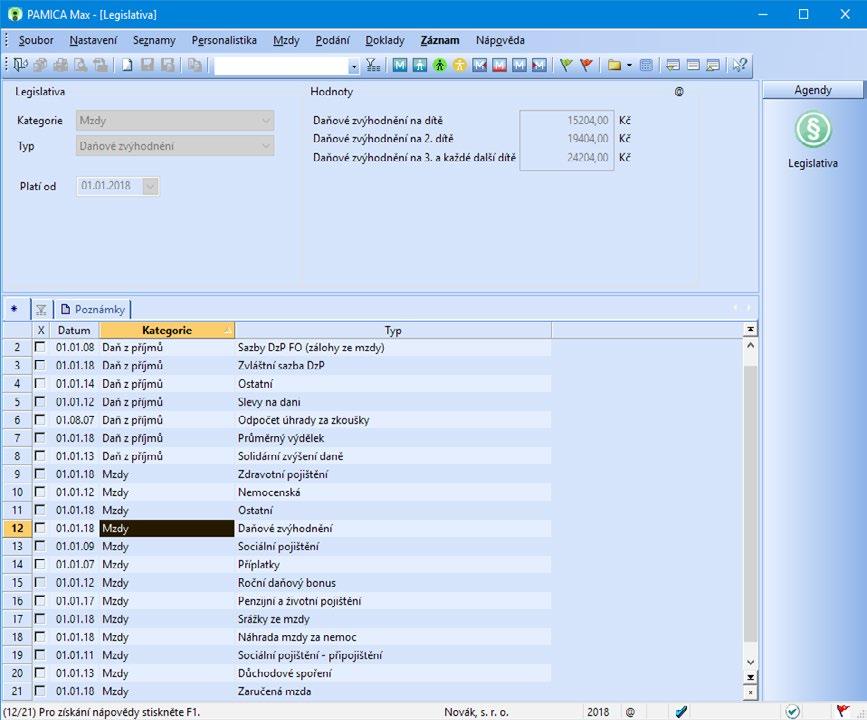Open the Legislativa paragraph icon in Agendy
The image size is (867, 720).
point(813,129)
